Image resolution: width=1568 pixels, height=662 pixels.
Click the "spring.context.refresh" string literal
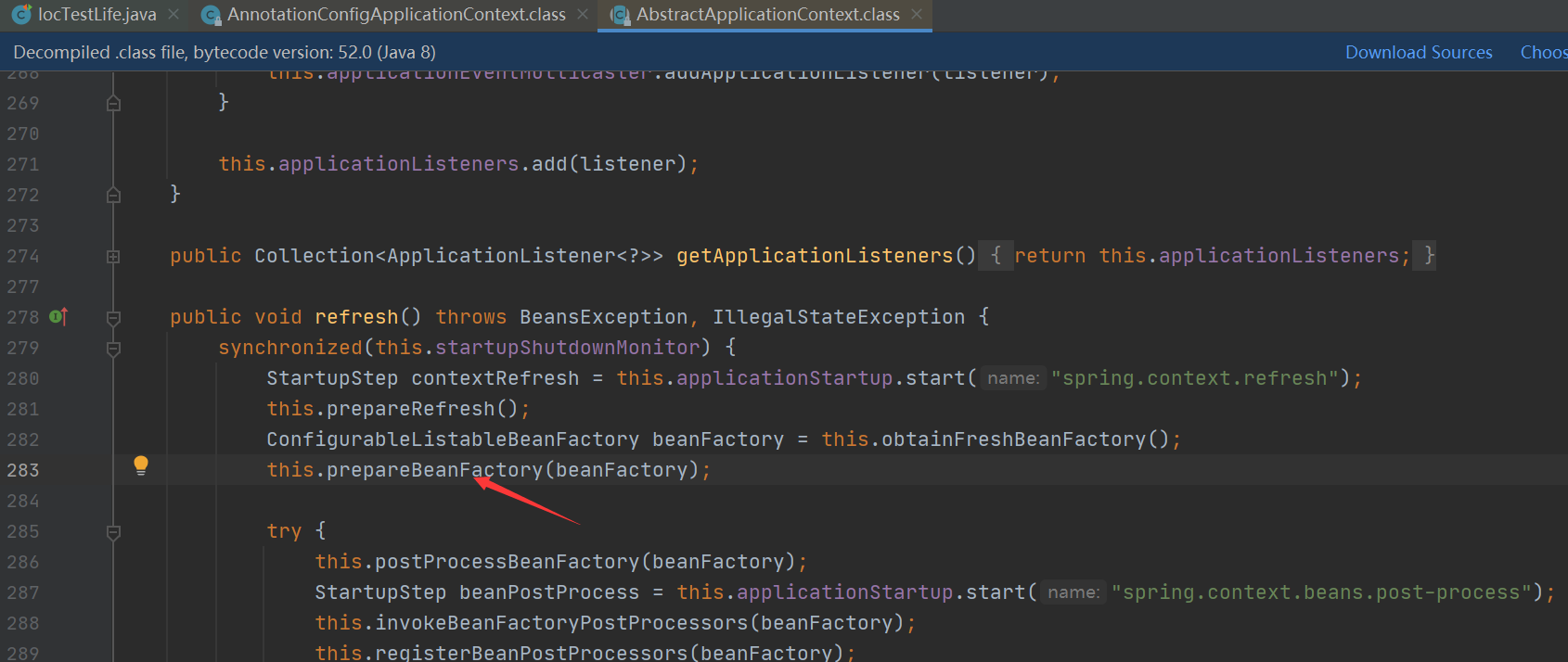1195,378
